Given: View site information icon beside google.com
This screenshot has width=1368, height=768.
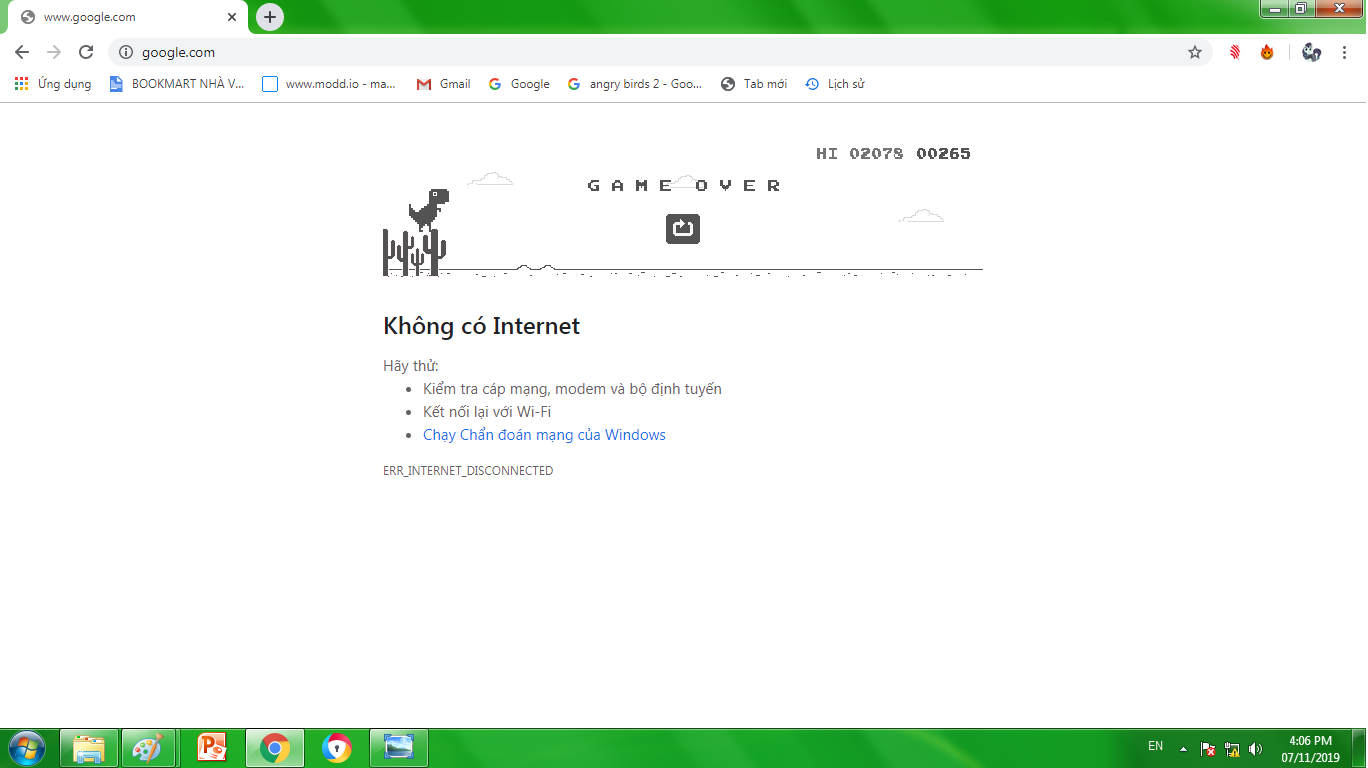Looking at the screenshot, I should tap(126, 52).
